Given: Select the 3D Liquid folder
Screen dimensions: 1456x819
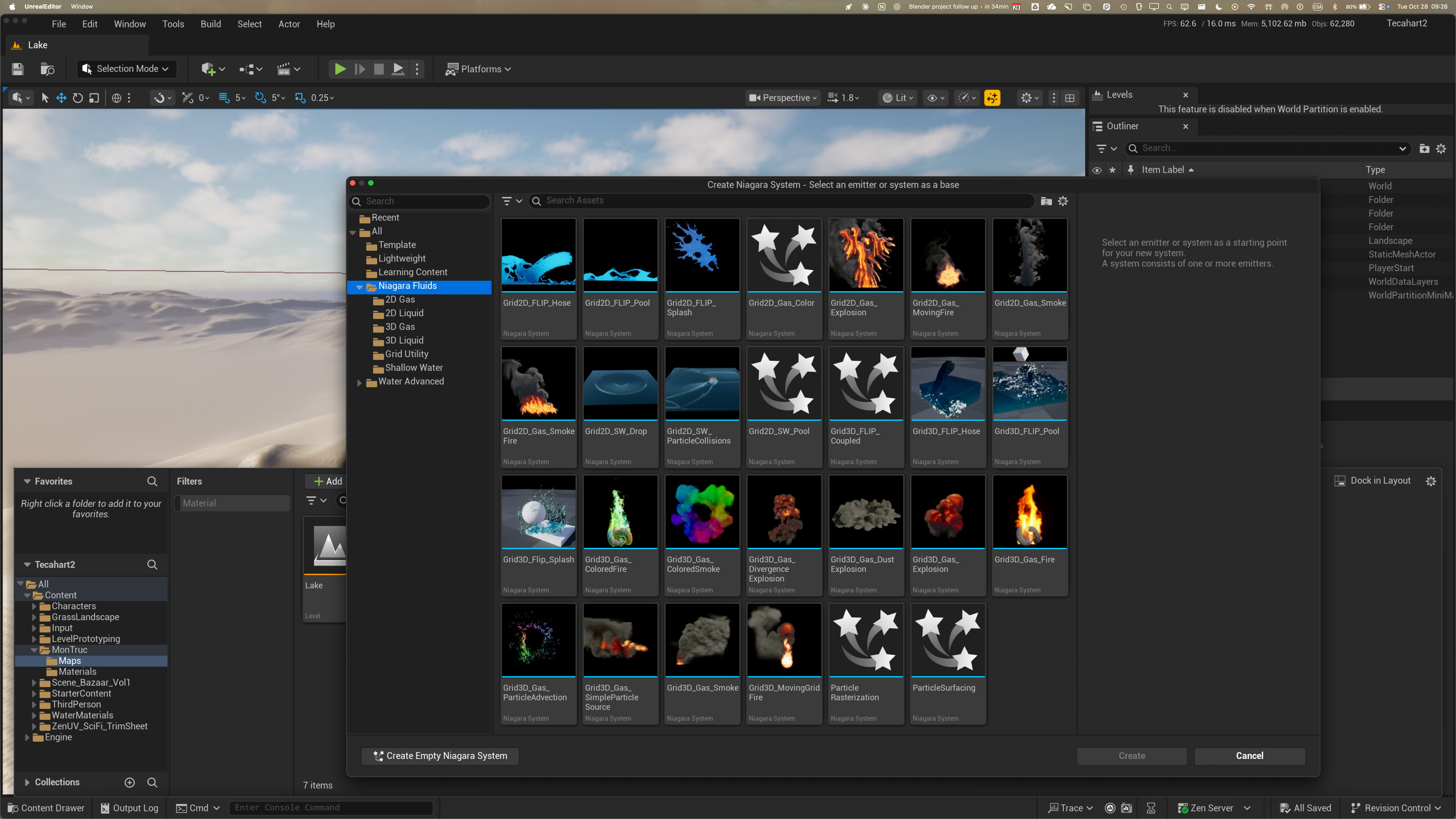Looking at the screenshot, I should pos(404,340).
